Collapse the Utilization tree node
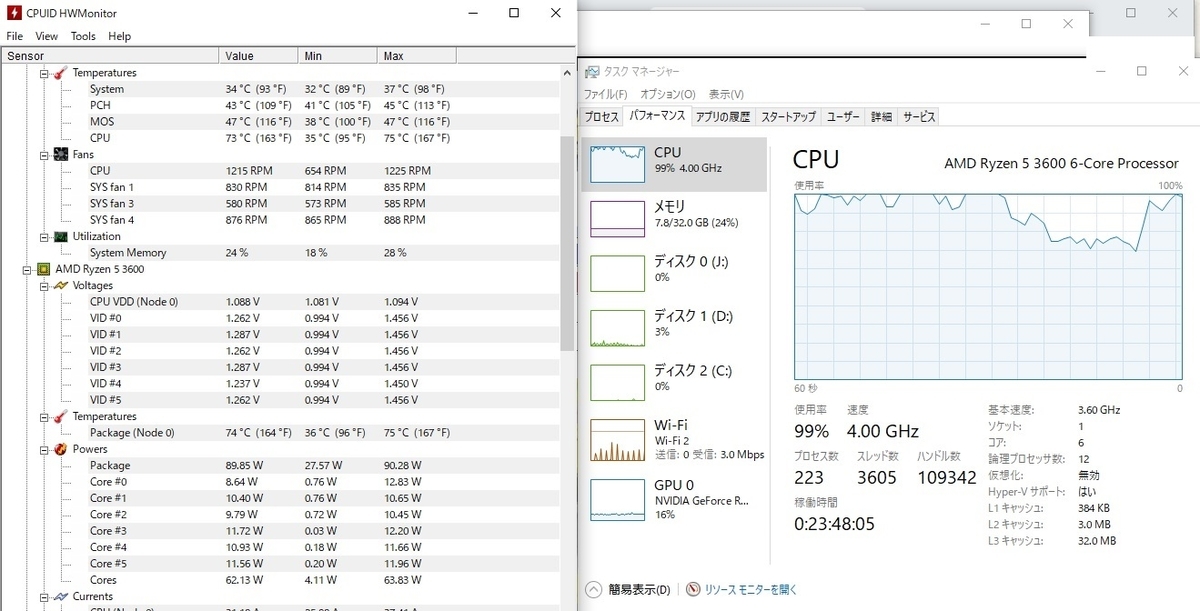The image size is (1200, 611). pos(44,237)
